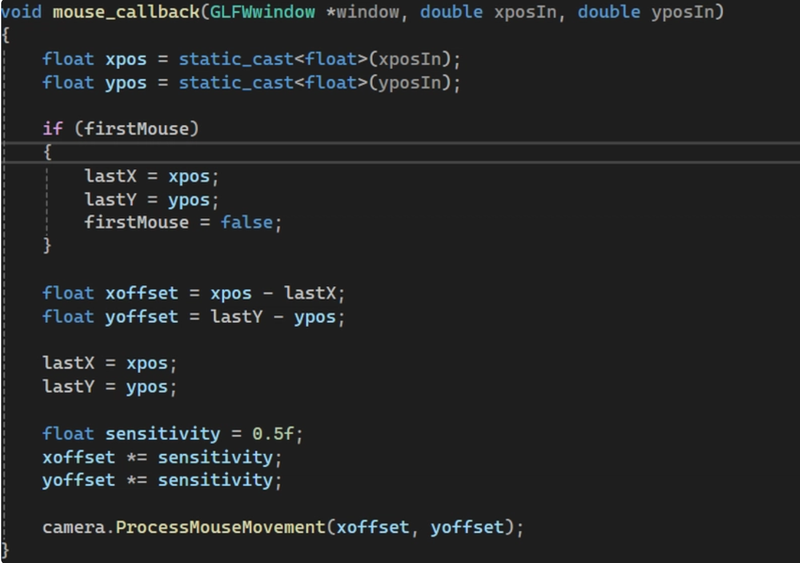
Task: Click the xoffset *= sensitivity line
Action: point(162,457)
